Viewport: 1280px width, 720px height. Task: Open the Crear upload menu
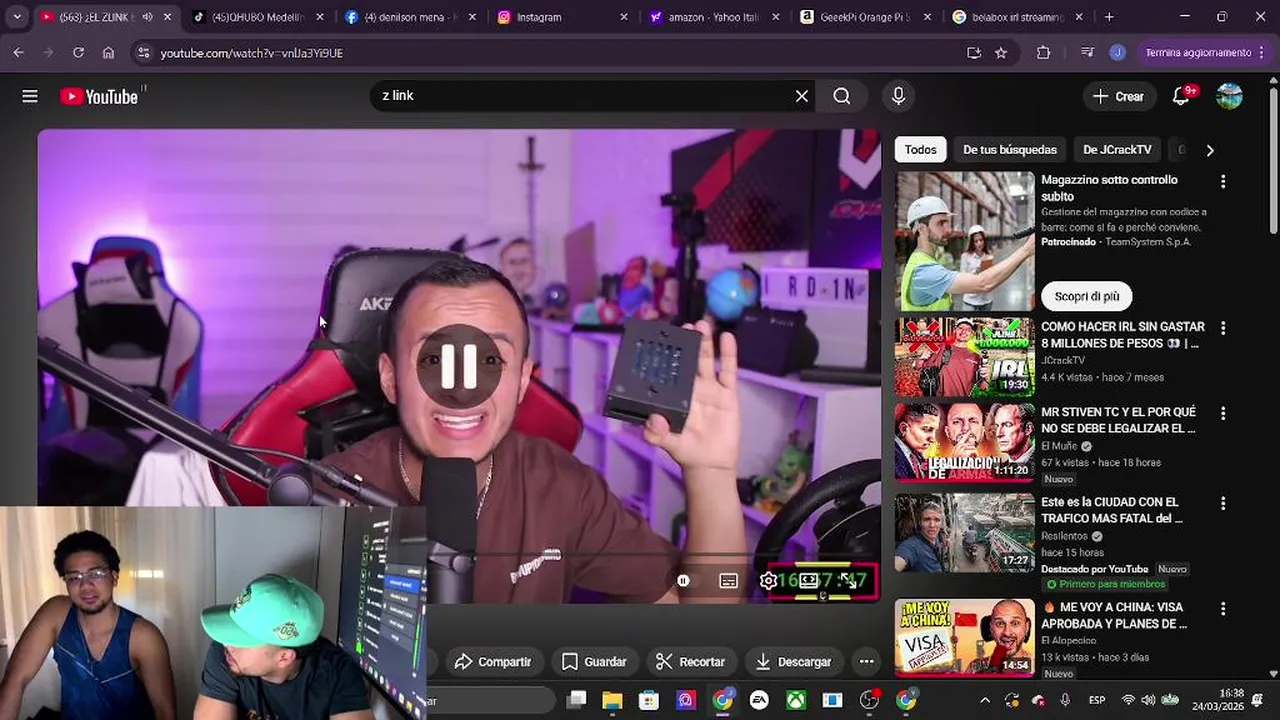[x=1118, y=96]
